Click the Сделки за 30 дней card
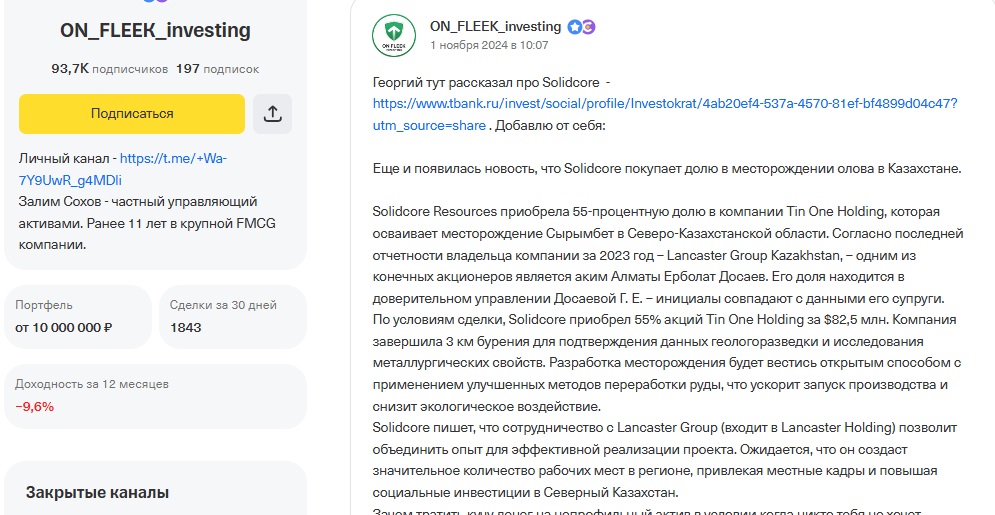This screenshot has width=995, height=515. tap(233, 316)
